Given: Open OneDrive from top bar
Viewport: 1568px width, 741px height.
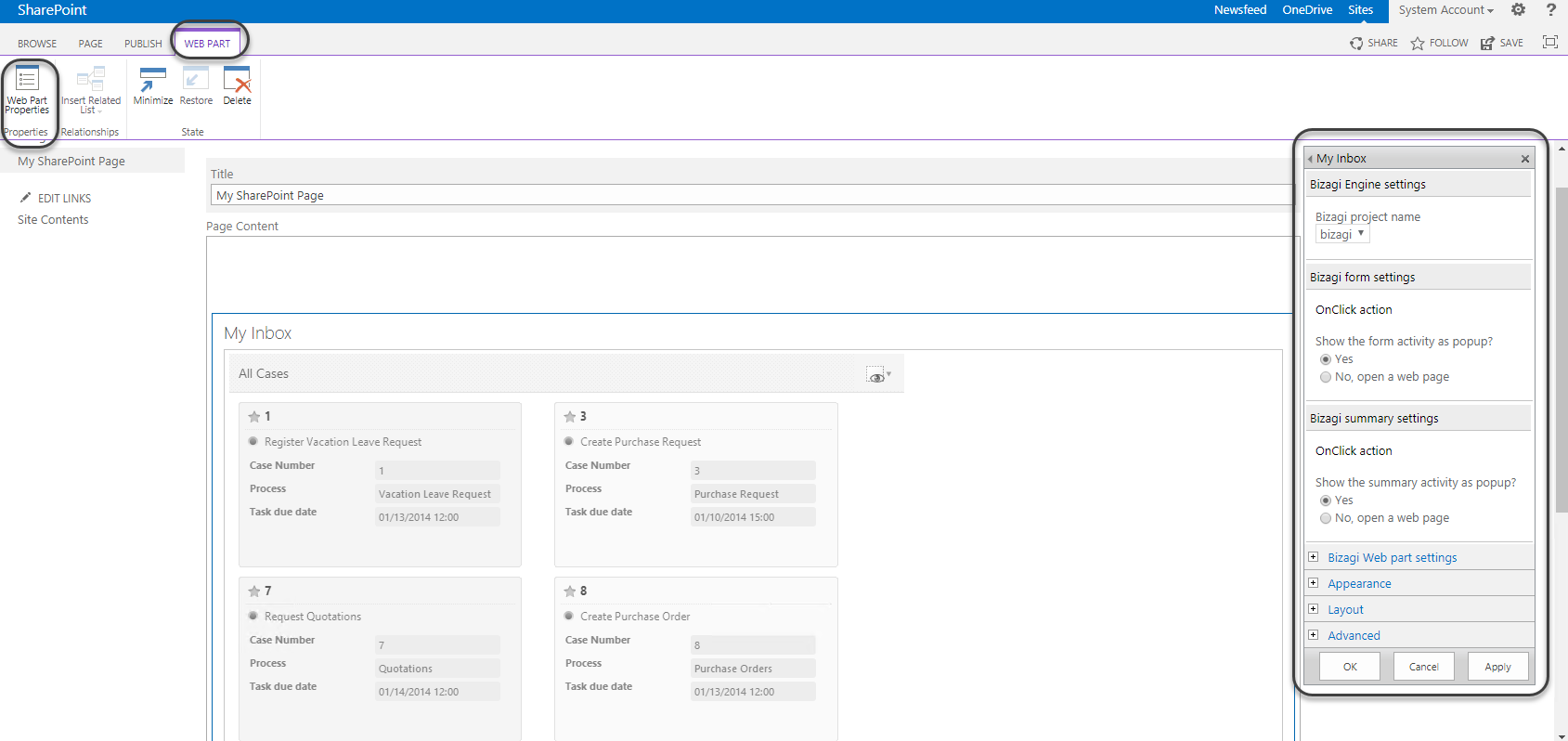Looking at the screenshot, I should pyautogui.click(x=1307, y=10).
